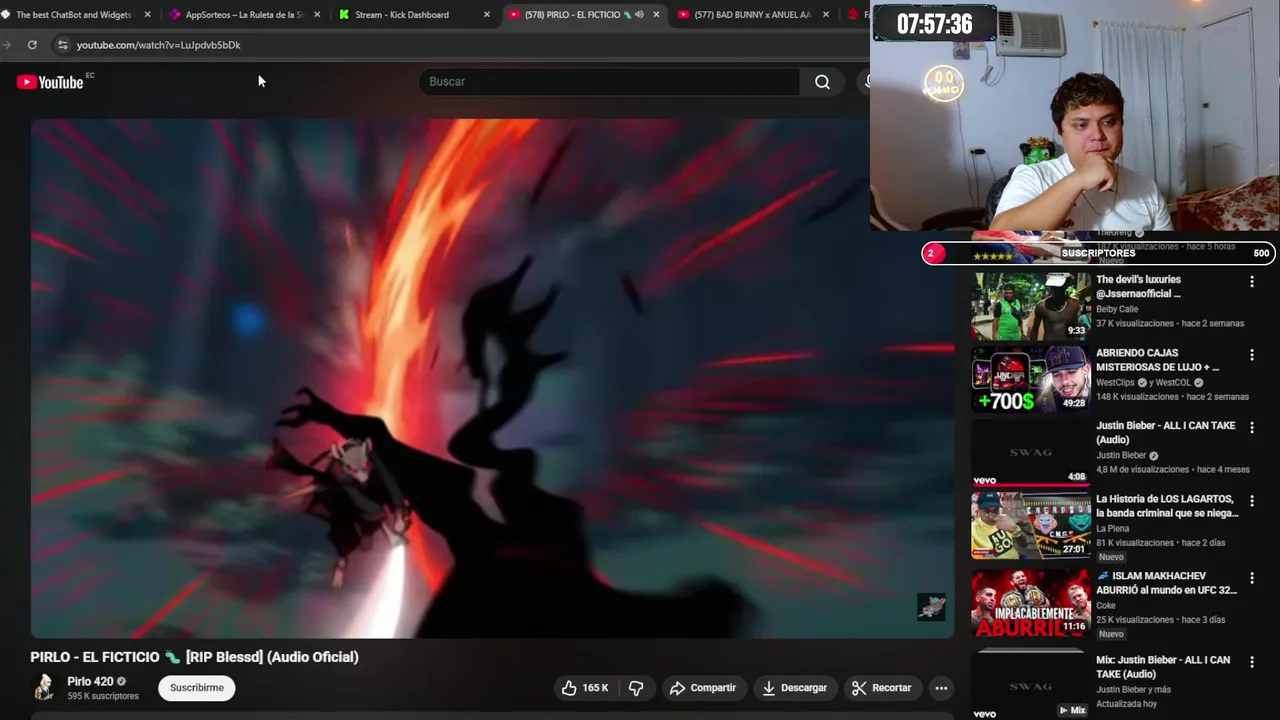Open La Plena channel name

[1113, 528]
